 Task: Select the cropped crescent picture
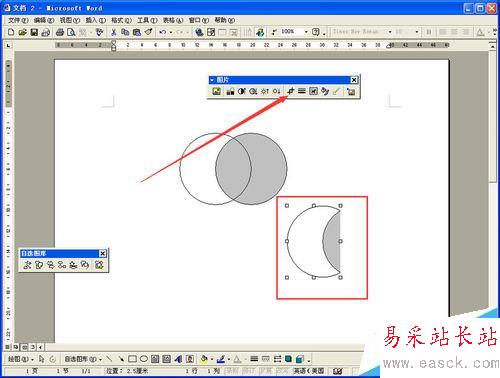314,241
